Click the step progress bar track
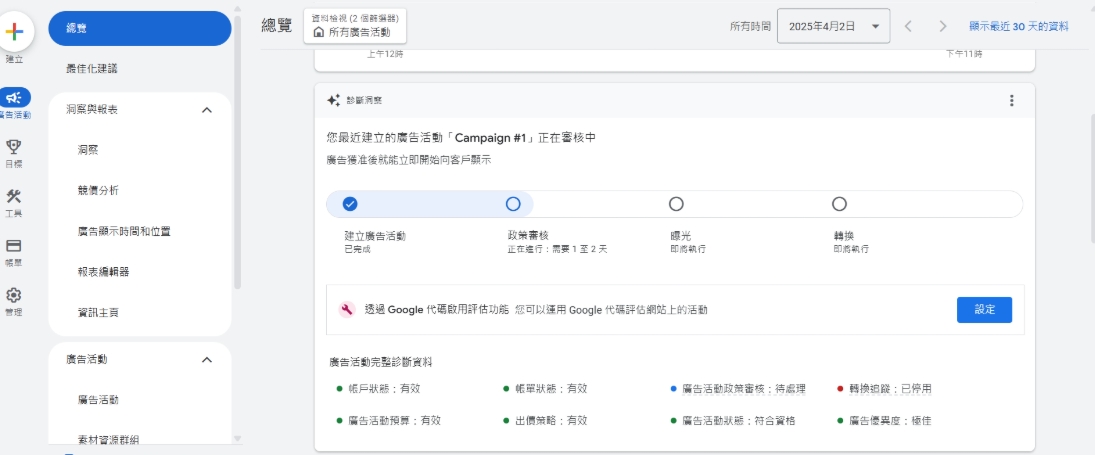Screen dimensions: 1095x455 [x=674, y=204]
